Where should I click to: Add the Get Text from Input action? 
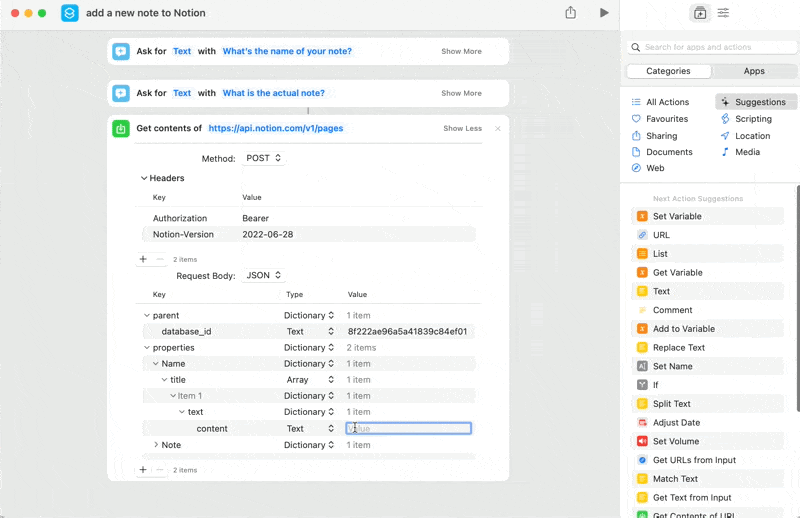[708, 498]
